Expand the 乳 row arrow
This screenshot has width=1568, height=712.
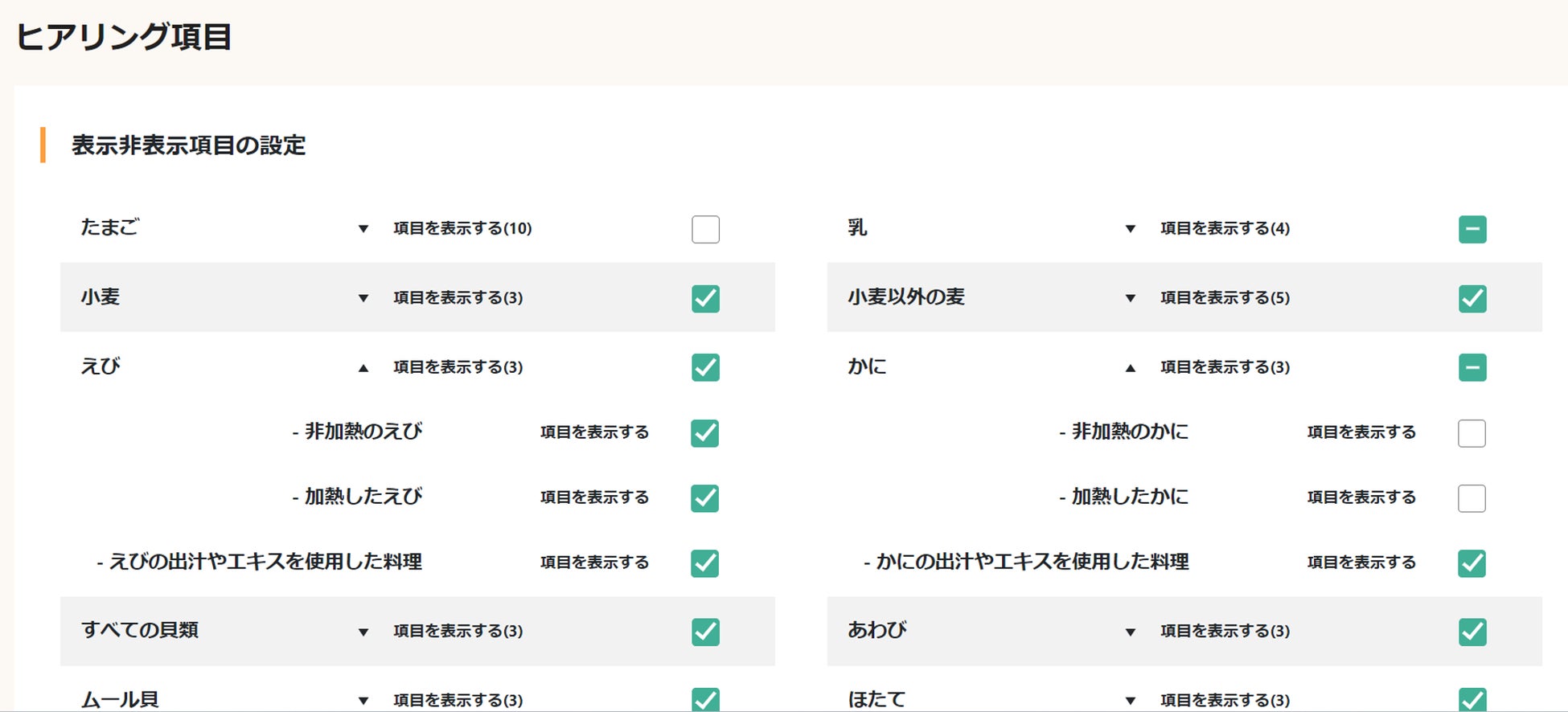click(x=1131, y=229)
